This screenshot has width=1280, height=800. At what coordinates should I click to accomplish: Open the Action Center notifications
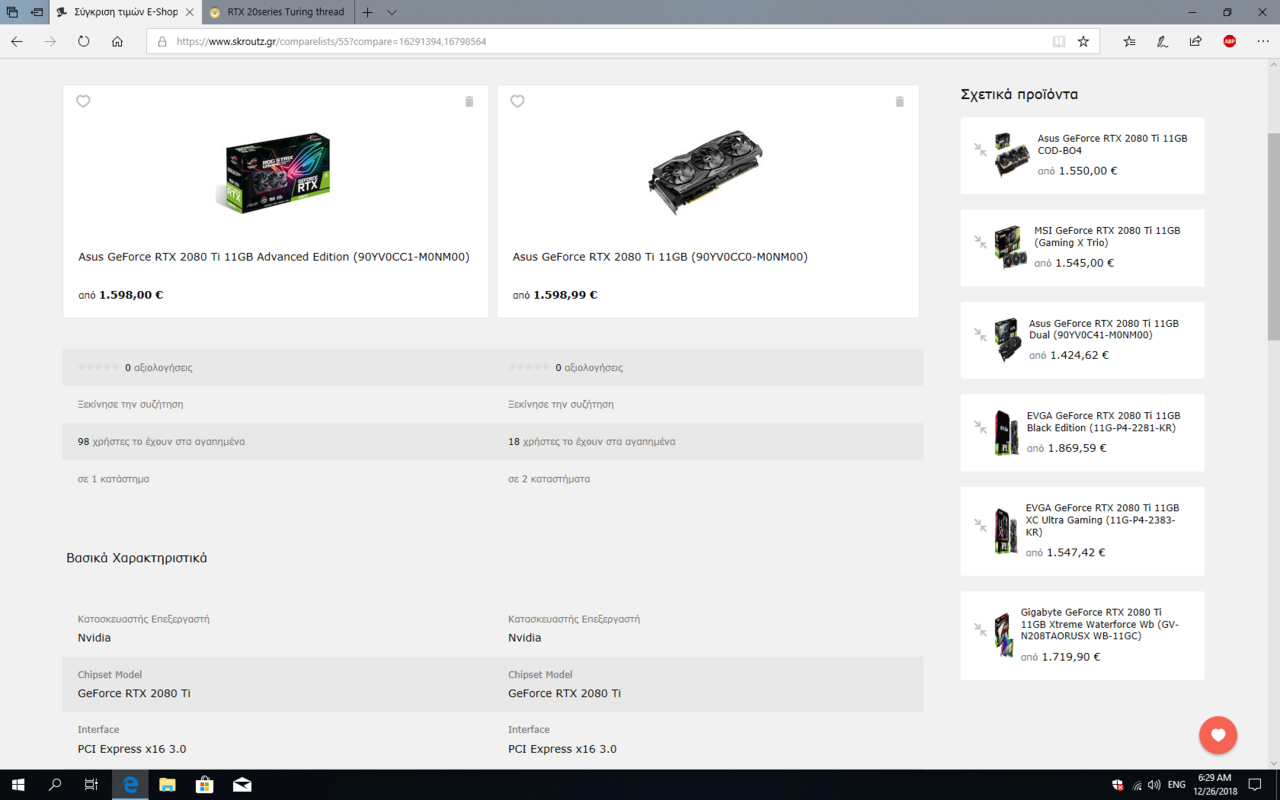pyautogui.click(x=1255, y=785)
